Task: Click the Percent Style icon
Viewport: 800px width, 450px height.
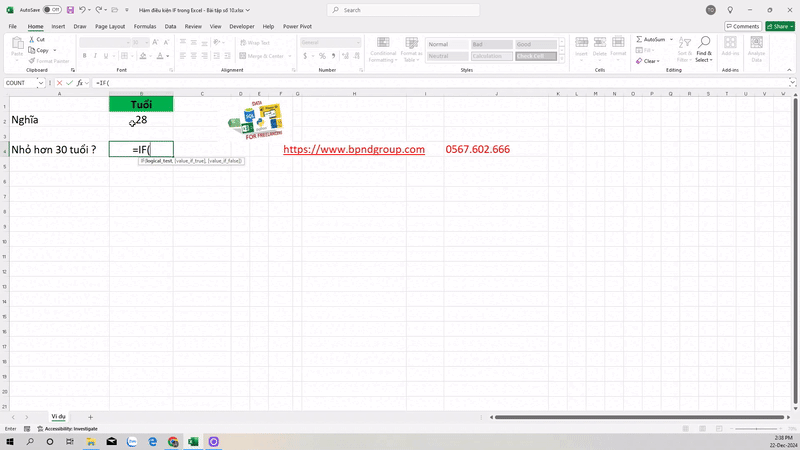Action: point(322,56)
